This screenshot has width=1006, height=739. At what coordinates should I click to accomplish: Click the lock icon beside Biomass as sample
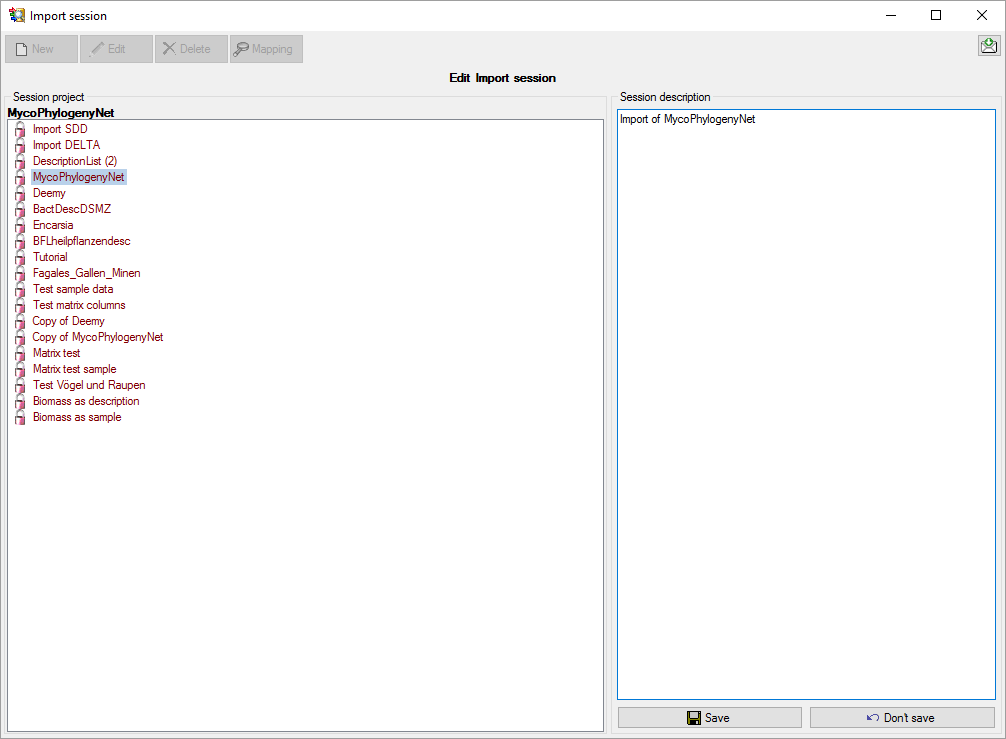click(x=20, y=418)
